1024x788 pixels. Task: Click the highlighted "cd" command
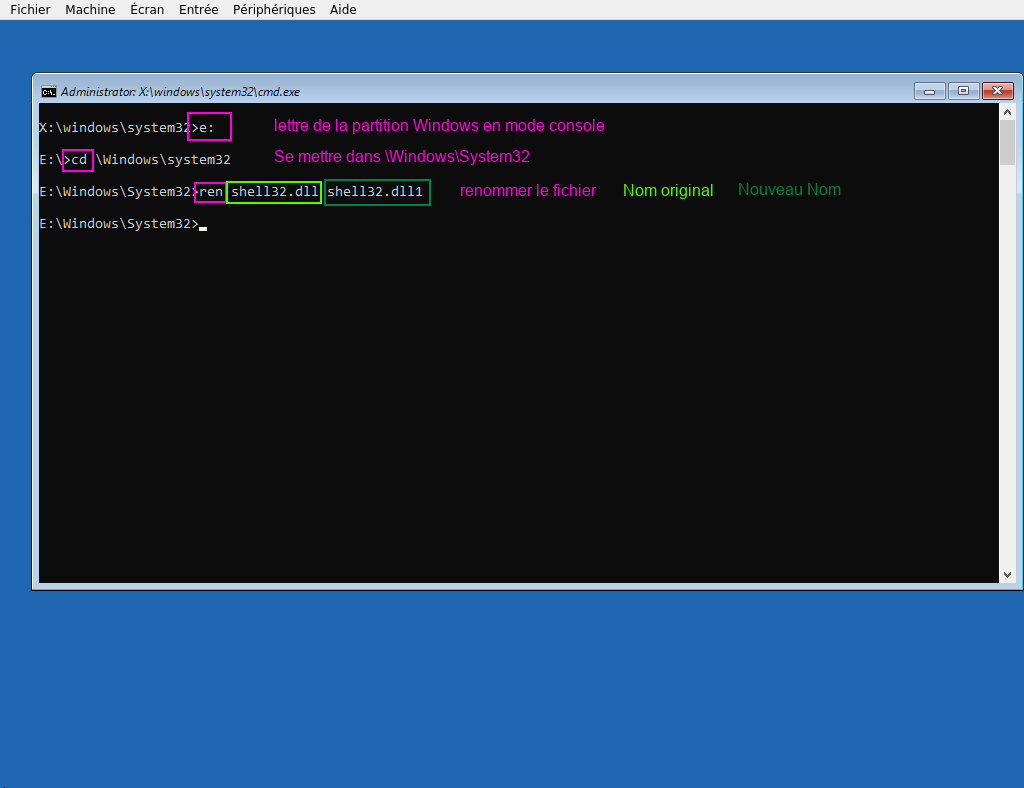coord(78,160)
